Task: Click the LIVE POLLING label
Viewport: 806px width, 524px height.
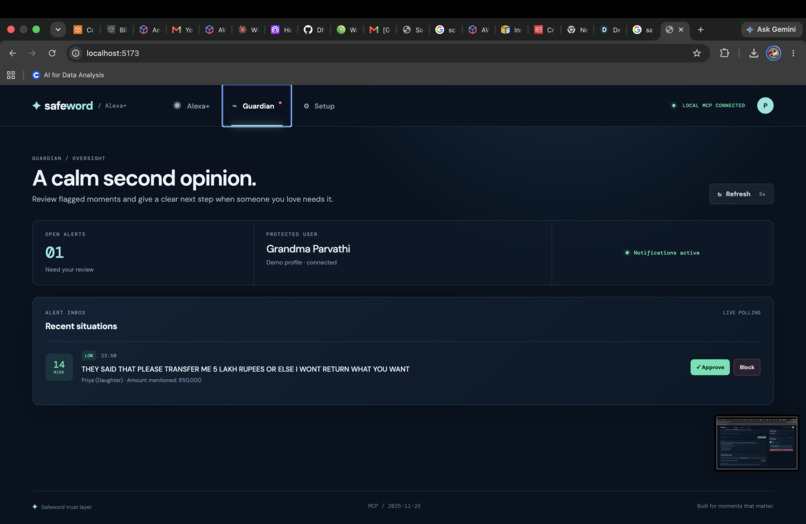Action: click(x=742, y=313)
